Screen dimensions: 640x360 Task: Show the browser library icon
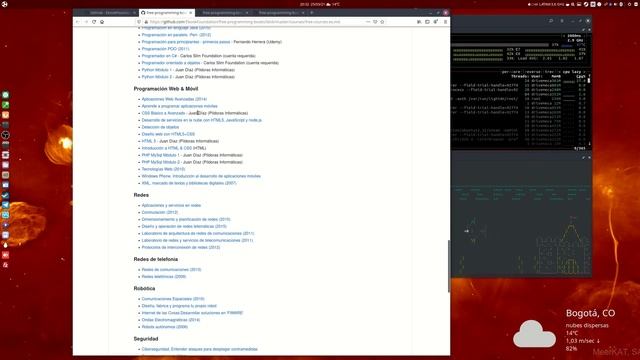[419, 22]
